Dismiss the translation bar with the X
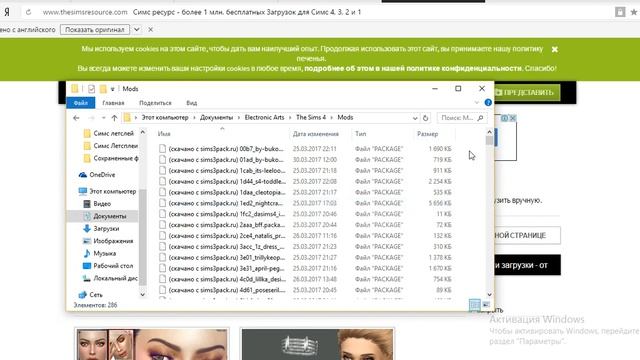 [x=151, y=29]
